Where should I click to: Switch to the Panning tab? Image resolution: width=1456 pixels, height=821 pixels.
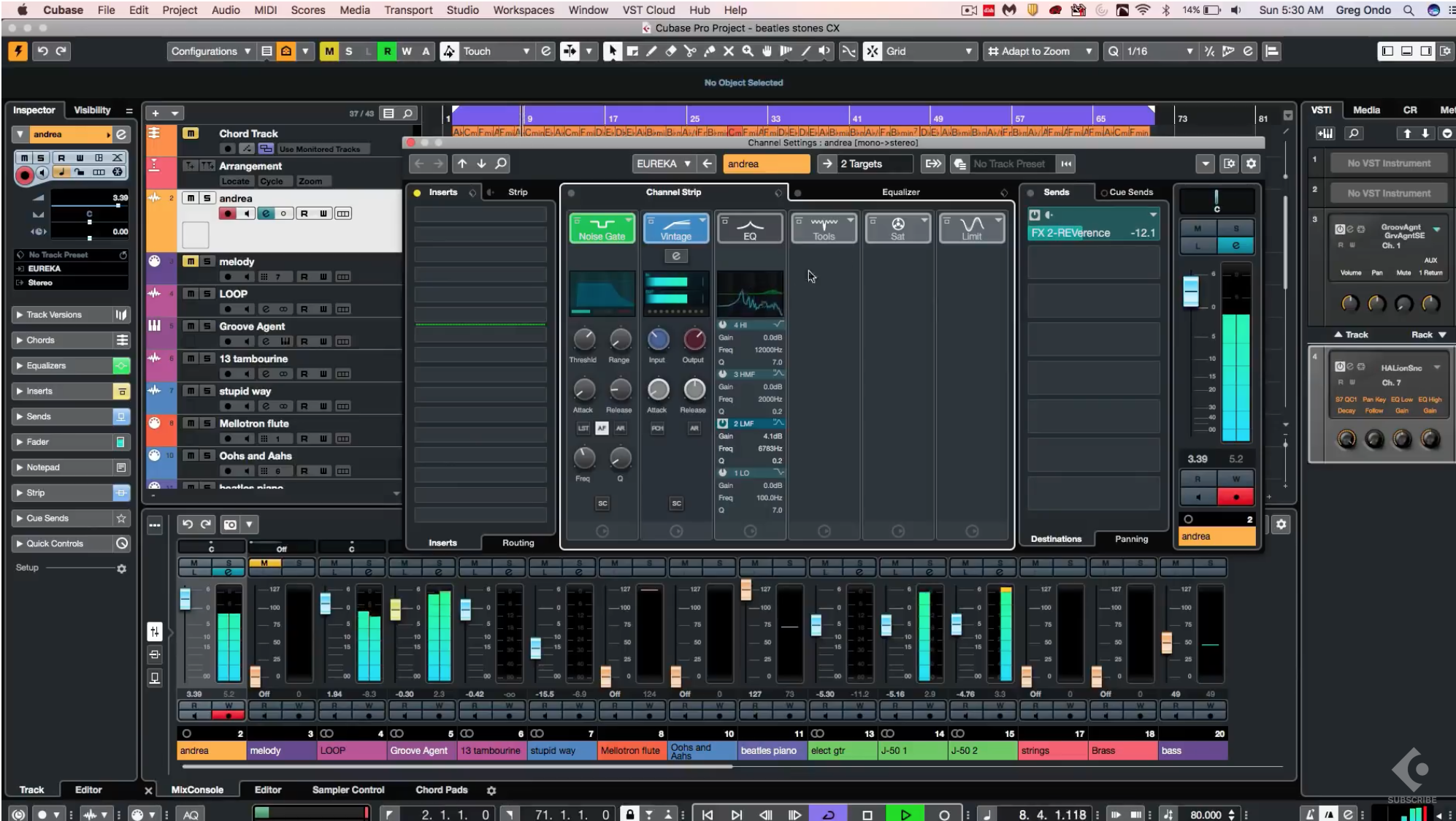(1131, 539)
